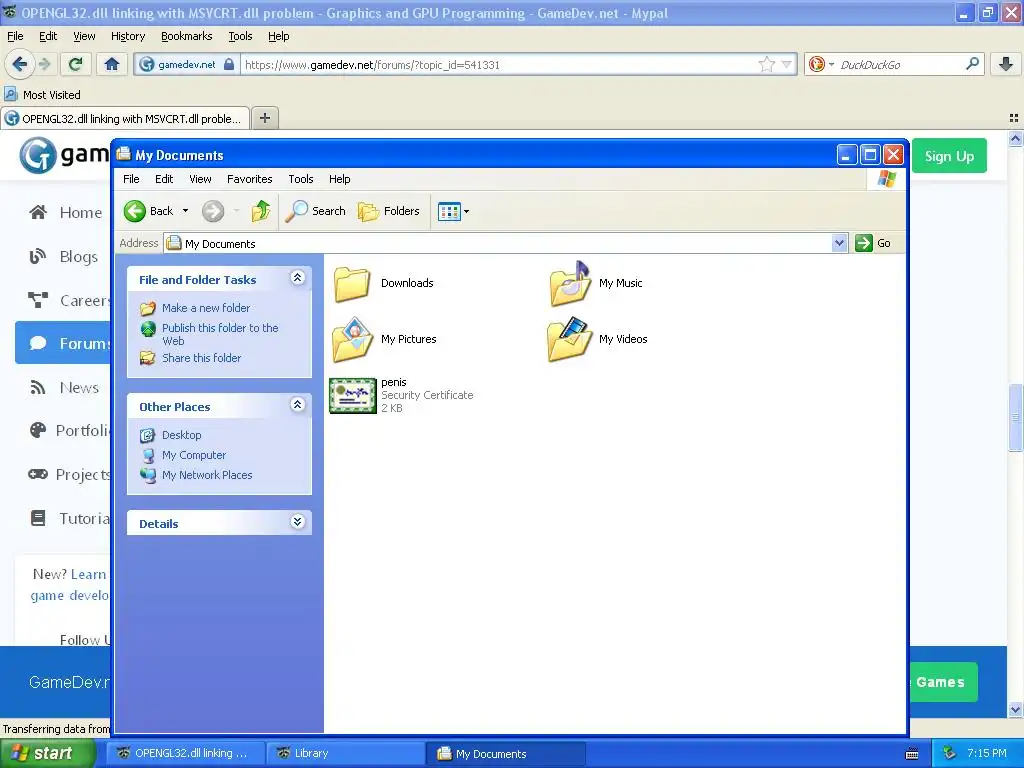Click the GameDev logo icon

[x=37, y=155]
